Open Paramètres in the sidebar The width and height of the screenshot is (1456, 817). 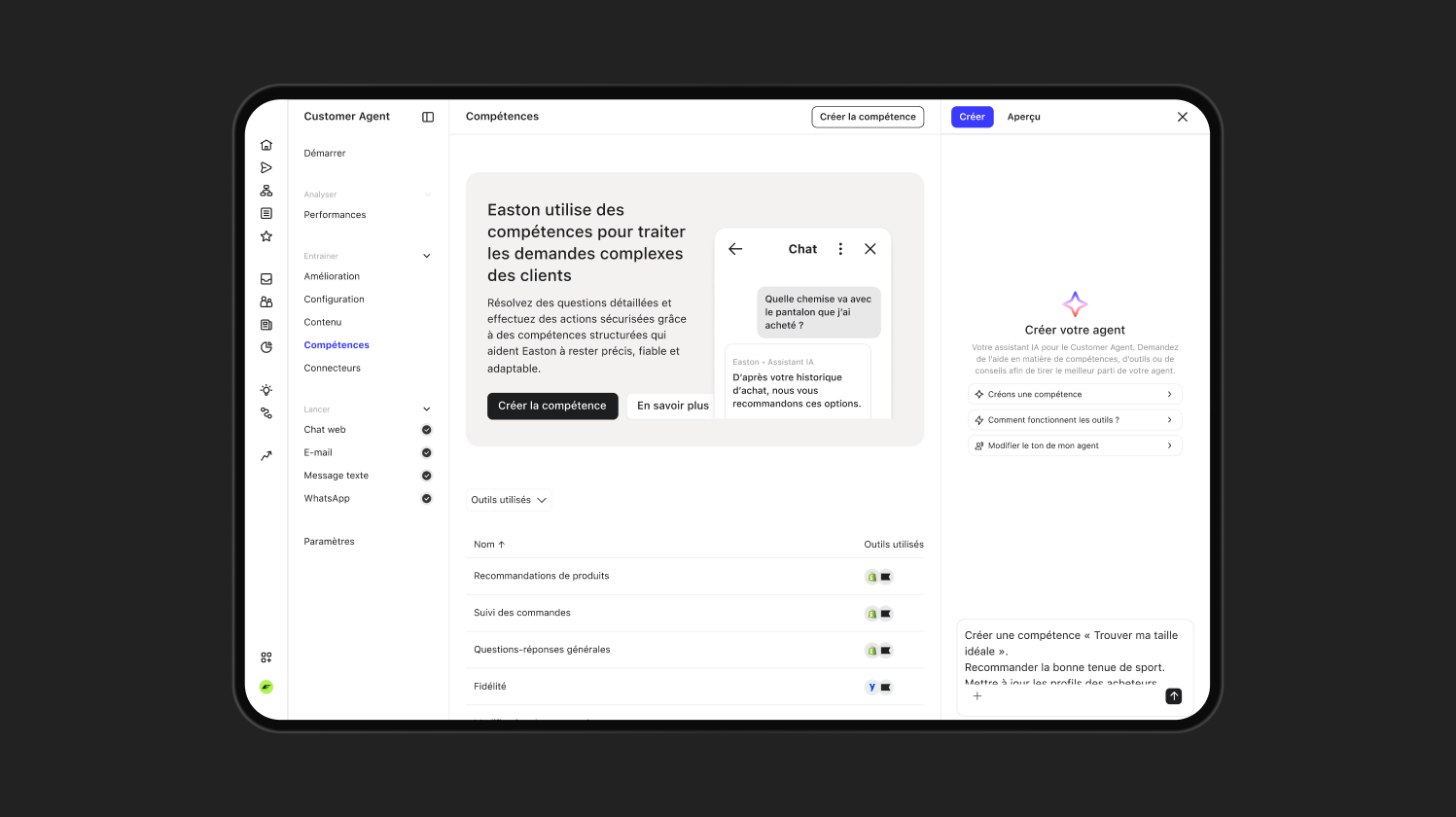click(329, 542)
